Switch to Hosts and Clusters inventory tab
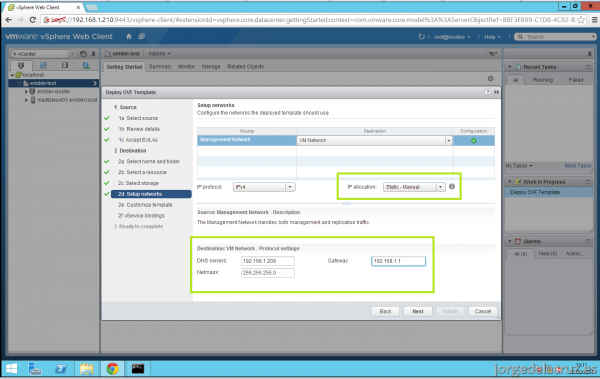The height and width of the screenshot is (379, 600). [x=21, y=65]
